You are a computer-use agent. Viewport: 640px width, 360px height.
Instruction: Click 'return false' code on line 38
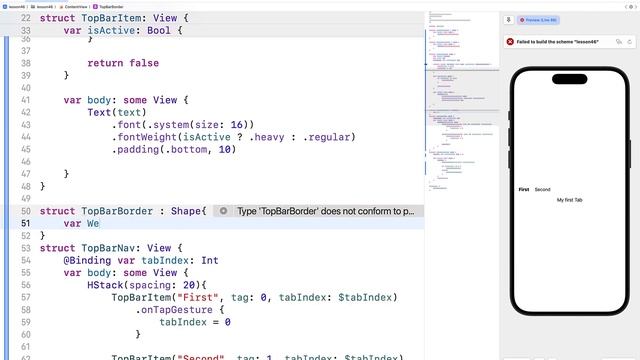pos(123,63)
